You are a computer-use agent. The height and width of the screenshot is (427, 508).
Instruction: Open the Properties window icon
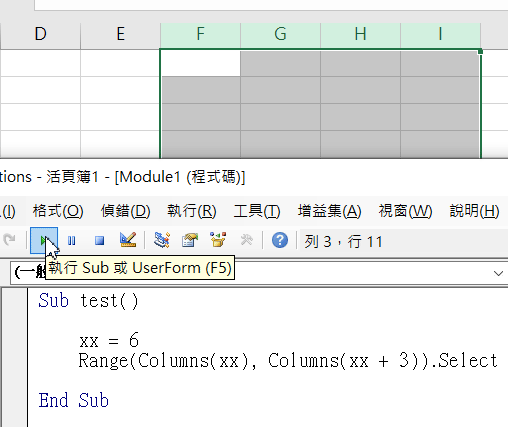(190, 240)
